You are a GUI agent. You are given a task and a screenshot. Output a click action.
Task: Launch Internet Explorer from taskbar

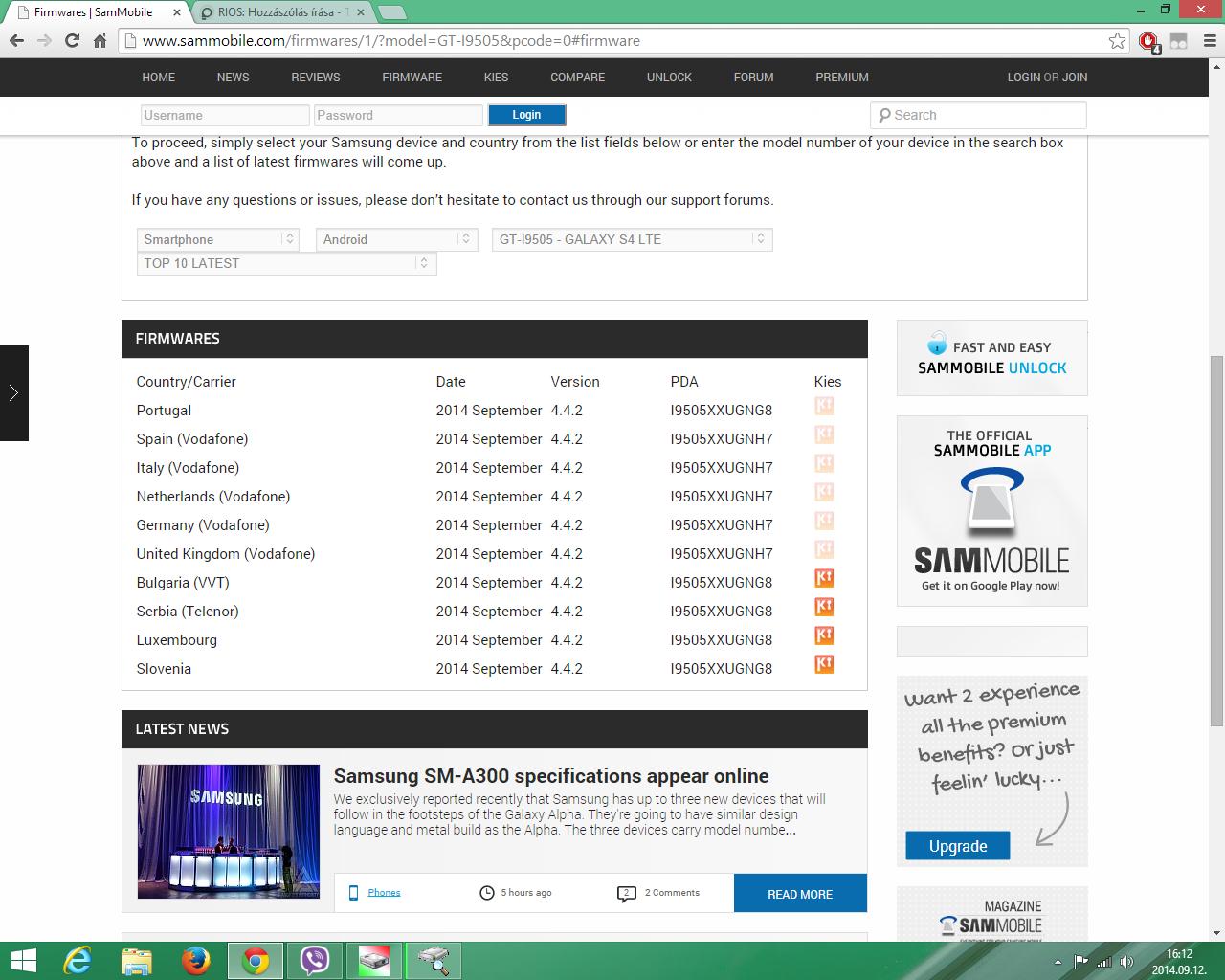tap(78, 961)
